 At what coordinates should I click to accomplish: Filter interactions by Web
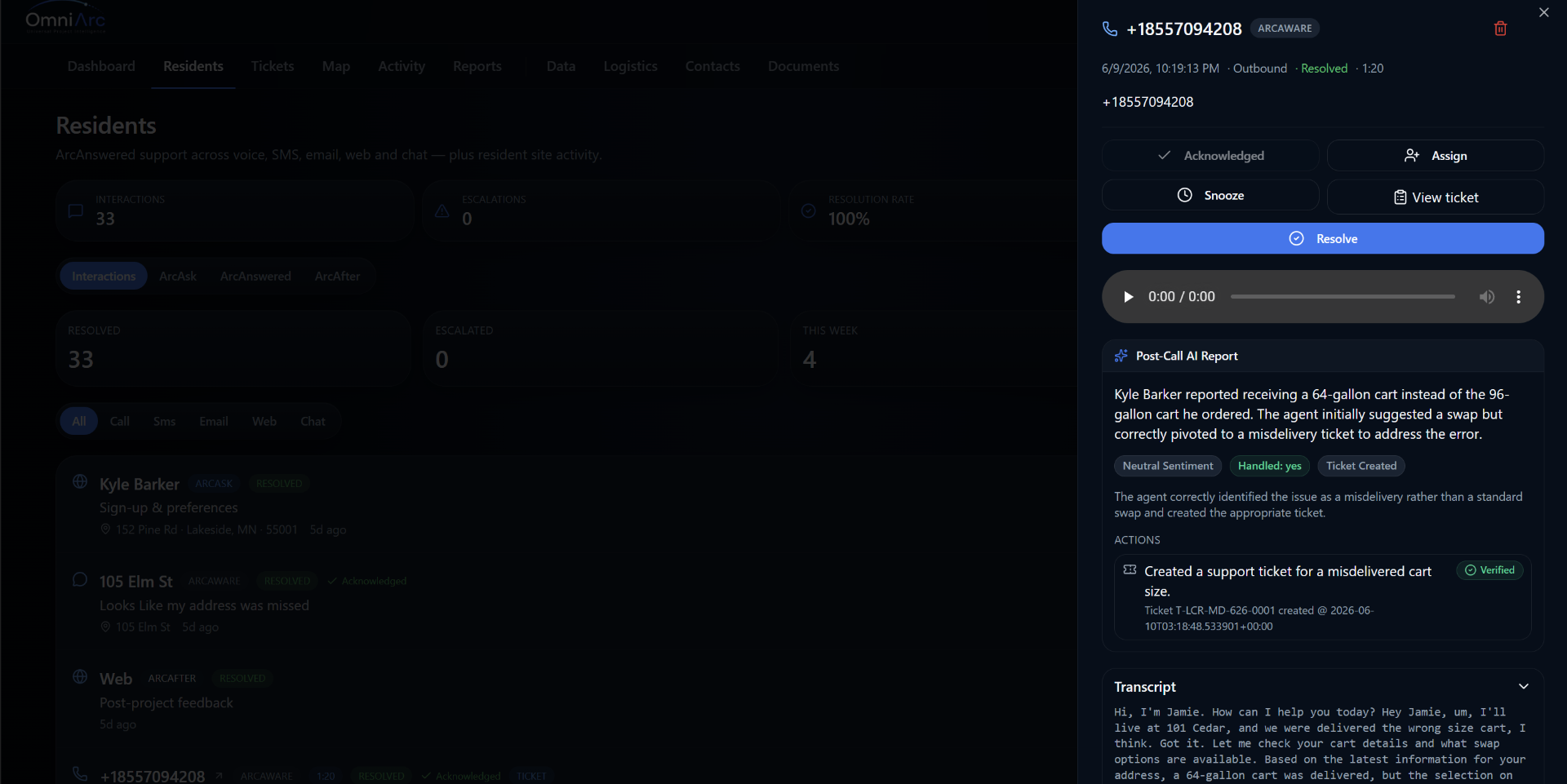tap(264, 421)
